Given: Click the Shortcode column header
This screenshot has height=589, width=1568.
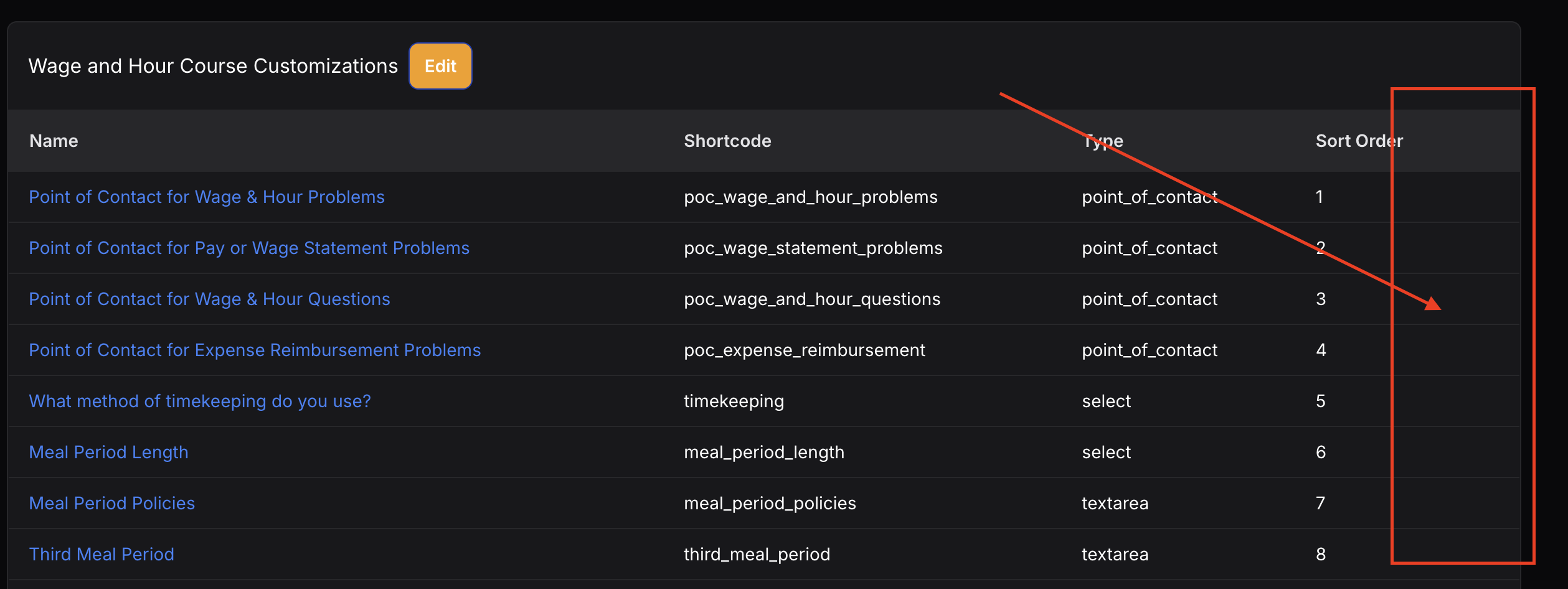Looking at the screenshot, I should coord(727,141).
